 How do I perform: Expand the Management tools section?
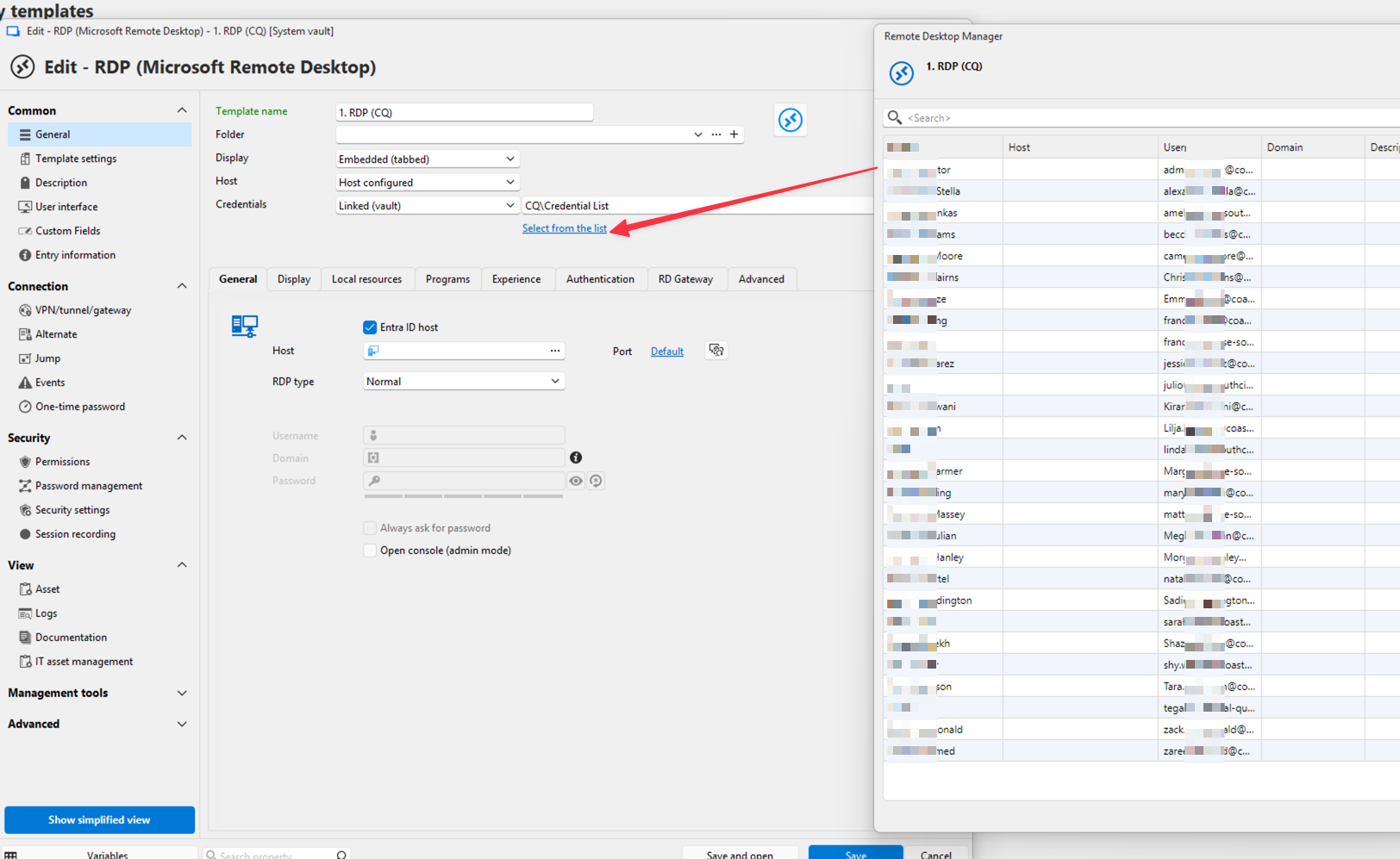pos(182,693)
